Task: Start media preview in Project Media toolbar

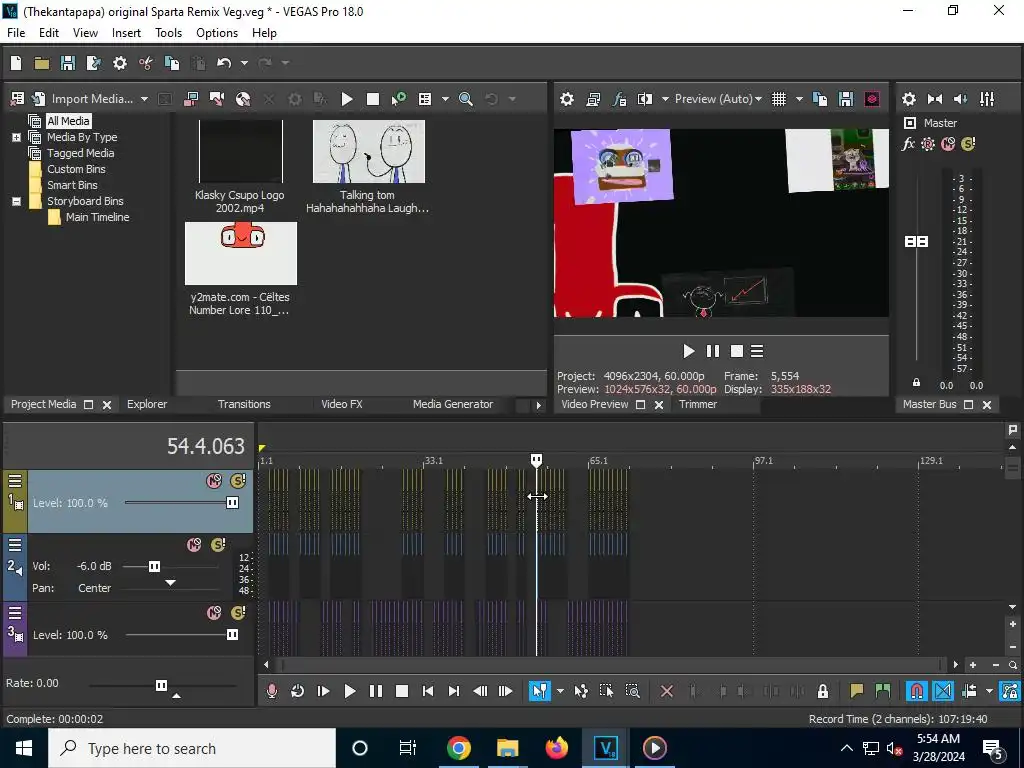Action: coord(347,99)
